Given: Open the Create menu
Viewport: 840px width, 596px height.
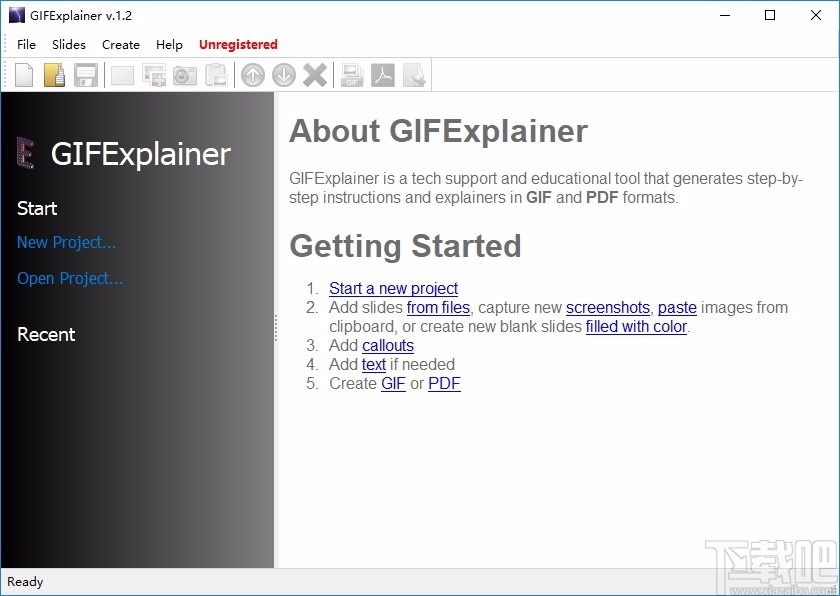Looking at the screenshot, I should [x=120, y=44].
